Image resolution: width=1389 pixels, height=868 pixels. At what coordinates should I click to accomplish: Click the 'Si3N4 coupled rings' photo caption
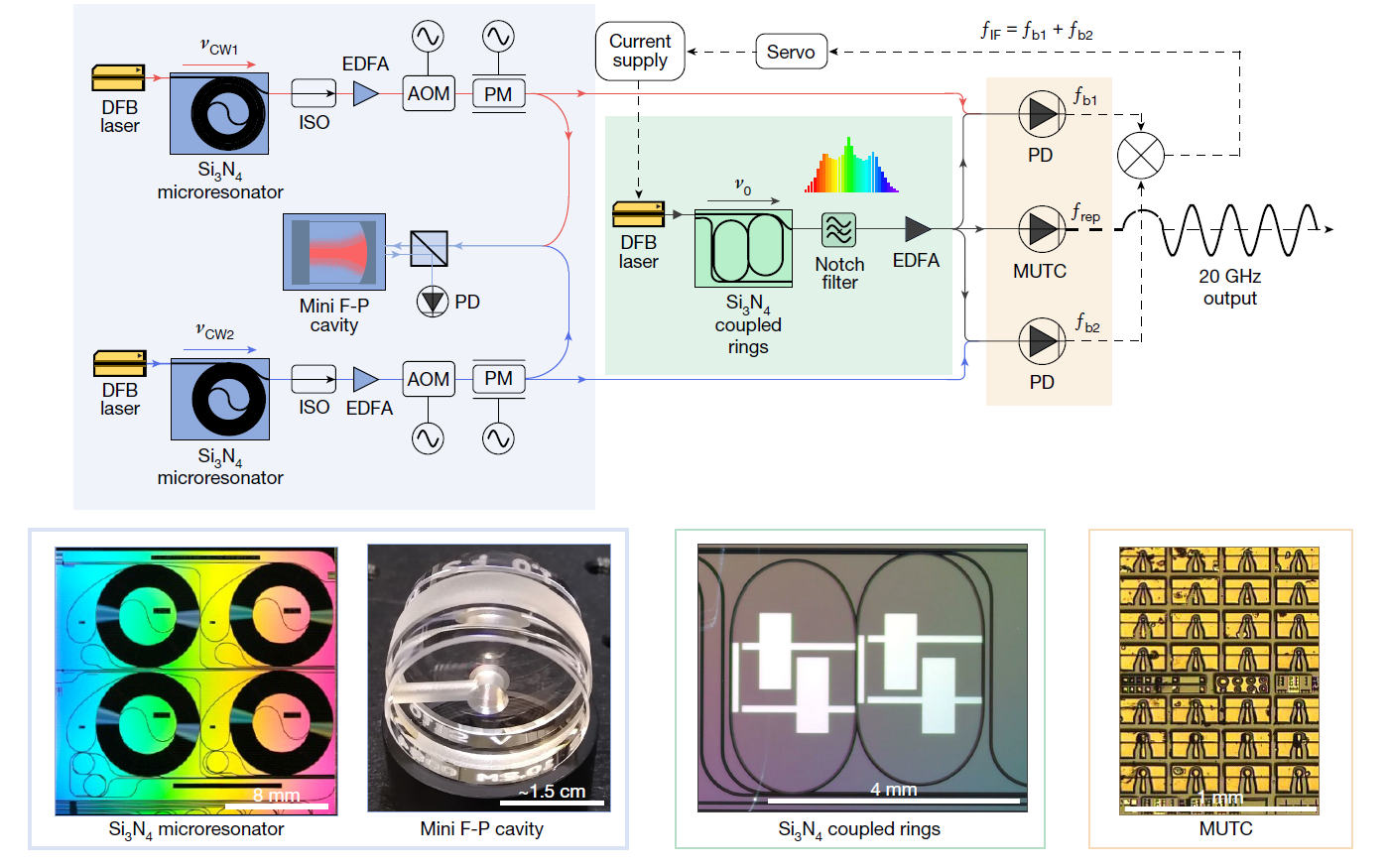pyautogui.click(x=859, y=830)
